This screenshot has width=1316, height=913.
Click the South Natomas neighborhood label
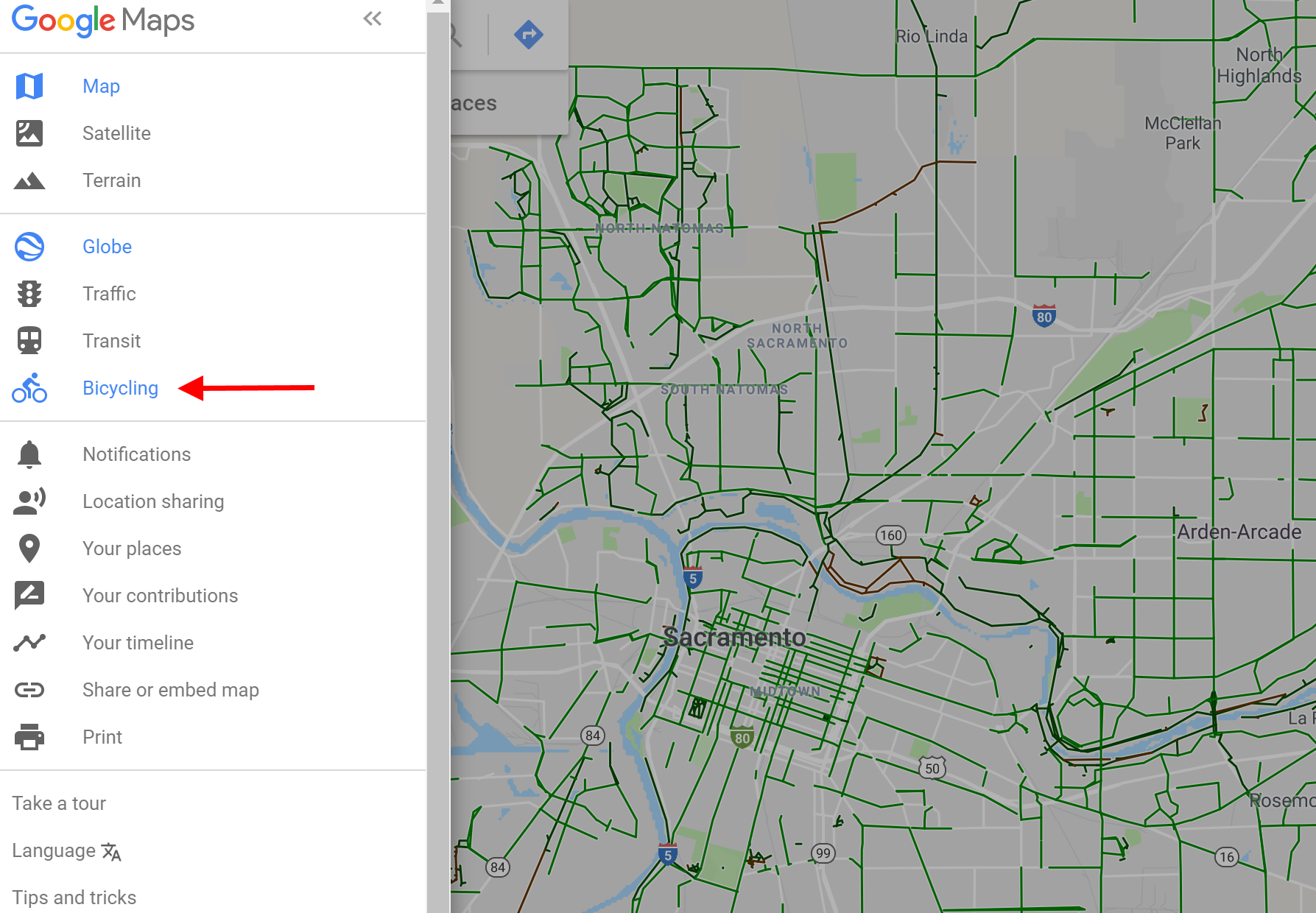(x=725, y=389)
